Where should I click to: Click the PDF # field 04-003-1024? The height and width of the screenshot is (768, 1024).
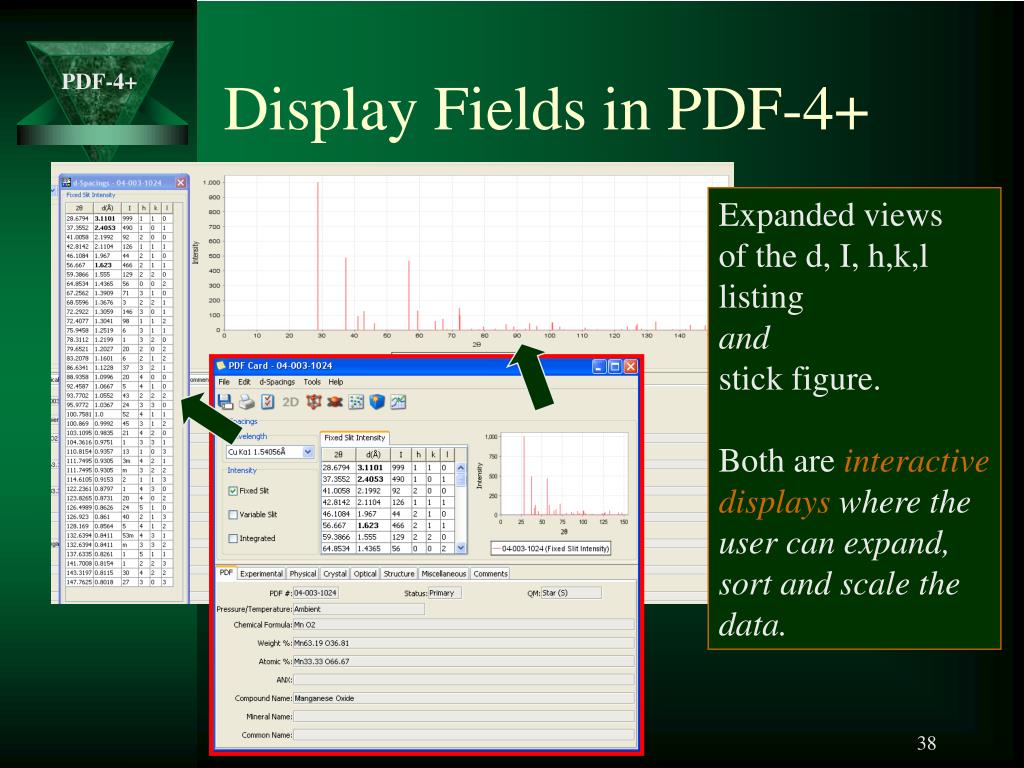click(315, 593)
